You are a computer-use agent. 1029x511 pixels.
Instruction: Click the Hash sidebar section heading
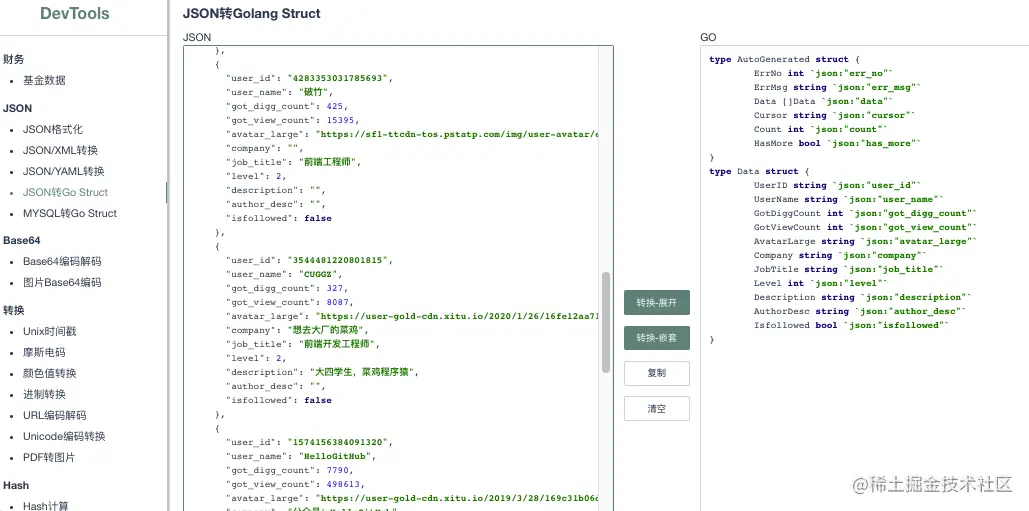(16, 485)
